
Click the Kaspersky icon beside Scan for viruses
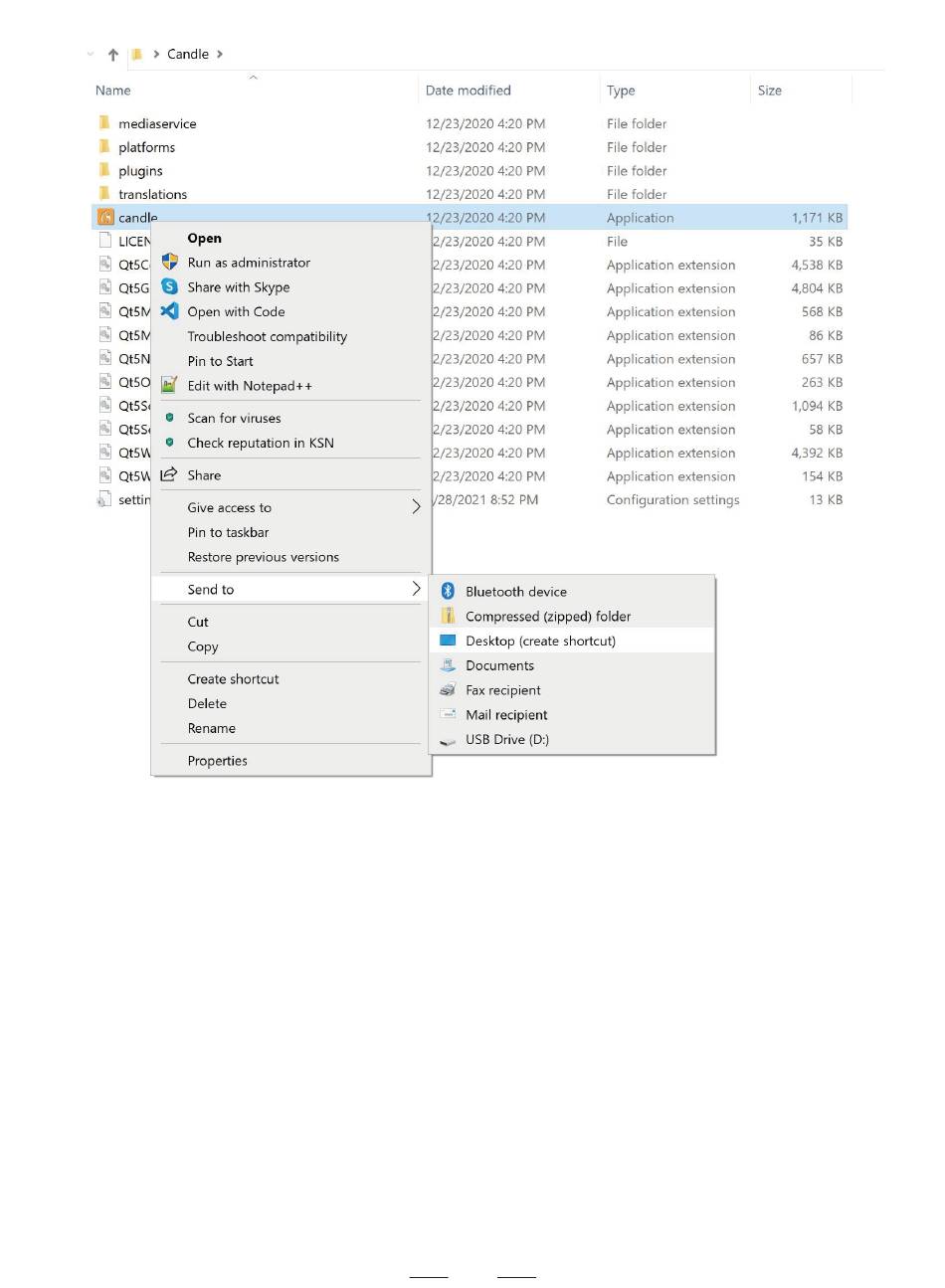point(169,418)
